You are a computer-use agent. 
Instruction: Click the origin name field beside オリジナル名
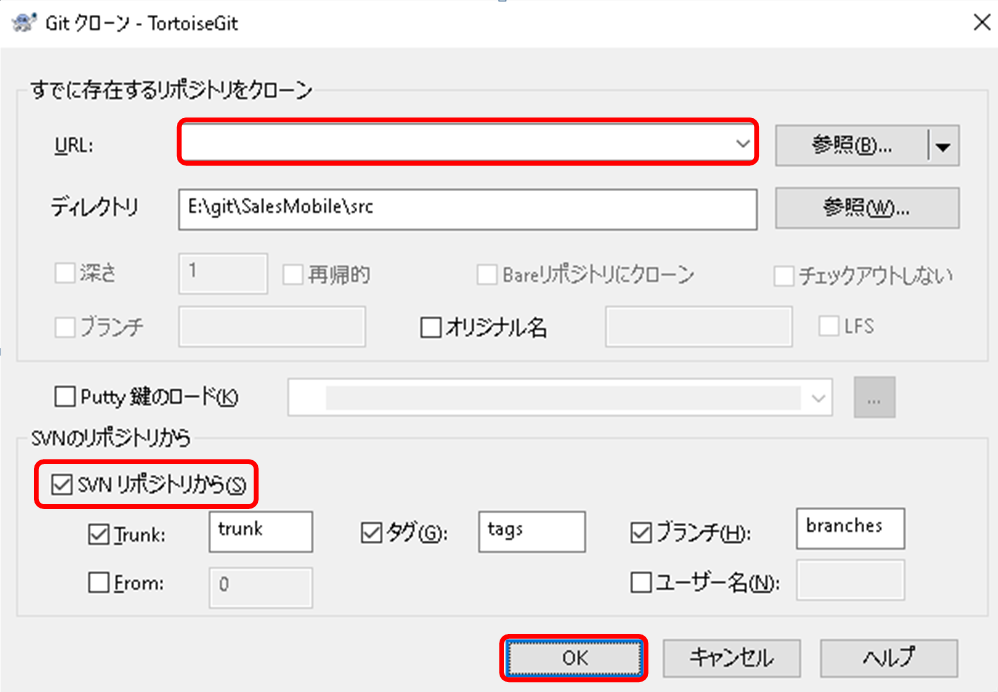click(x=699, y=327)
